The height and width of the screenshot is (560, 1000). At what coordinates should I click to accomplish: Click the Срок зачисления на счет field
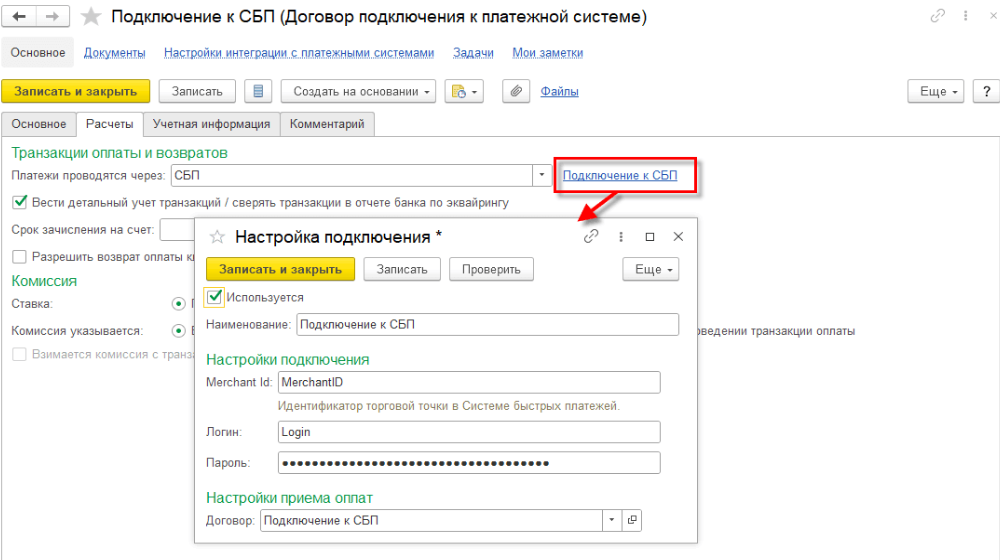[x=177, y=230]
